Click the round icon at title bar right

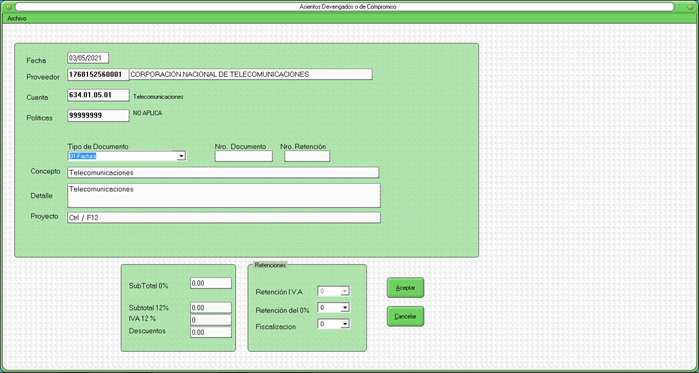coord(690,7)
